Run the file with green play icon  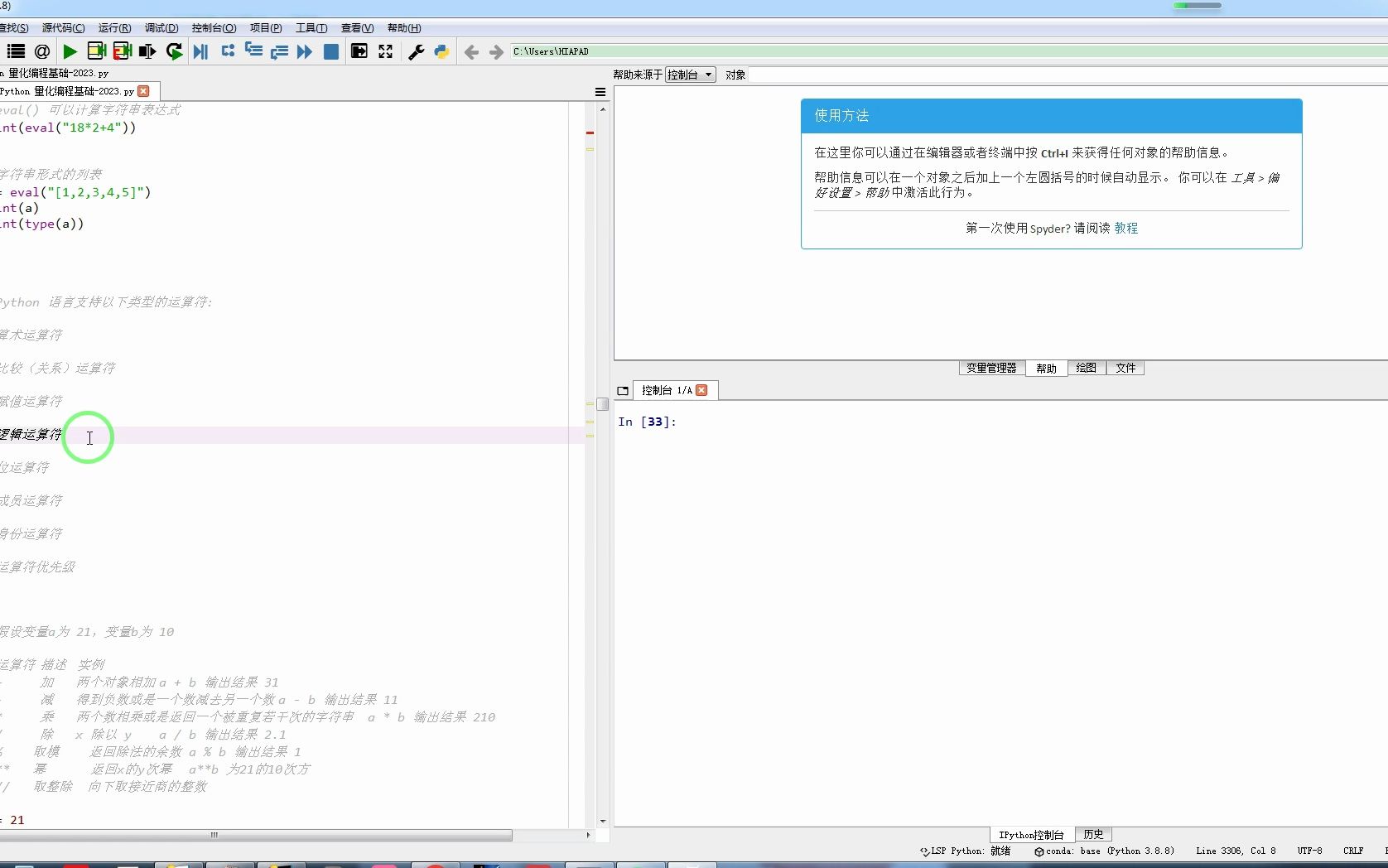(70, 51)
